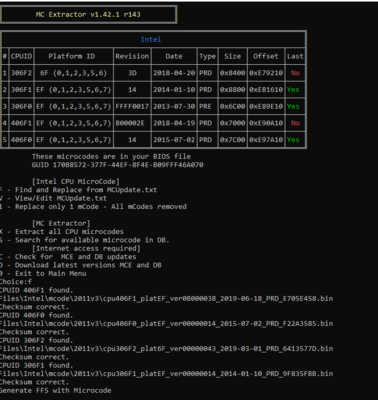Click the Revision column header
Screen dimensions: 378x400
coord(132,56)
